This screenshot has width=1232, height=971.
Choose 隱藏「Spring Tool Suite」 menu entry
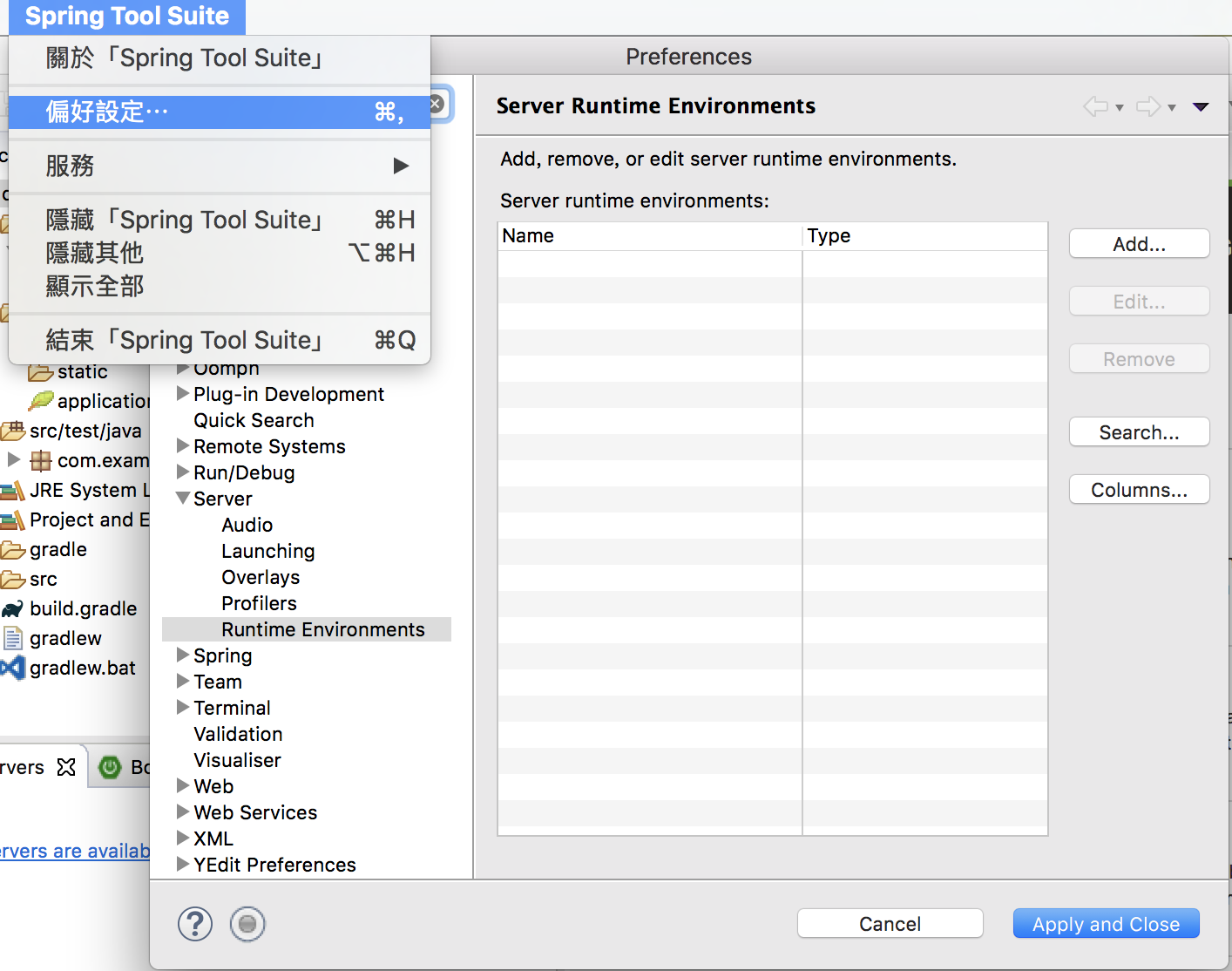tap(220, 220)
